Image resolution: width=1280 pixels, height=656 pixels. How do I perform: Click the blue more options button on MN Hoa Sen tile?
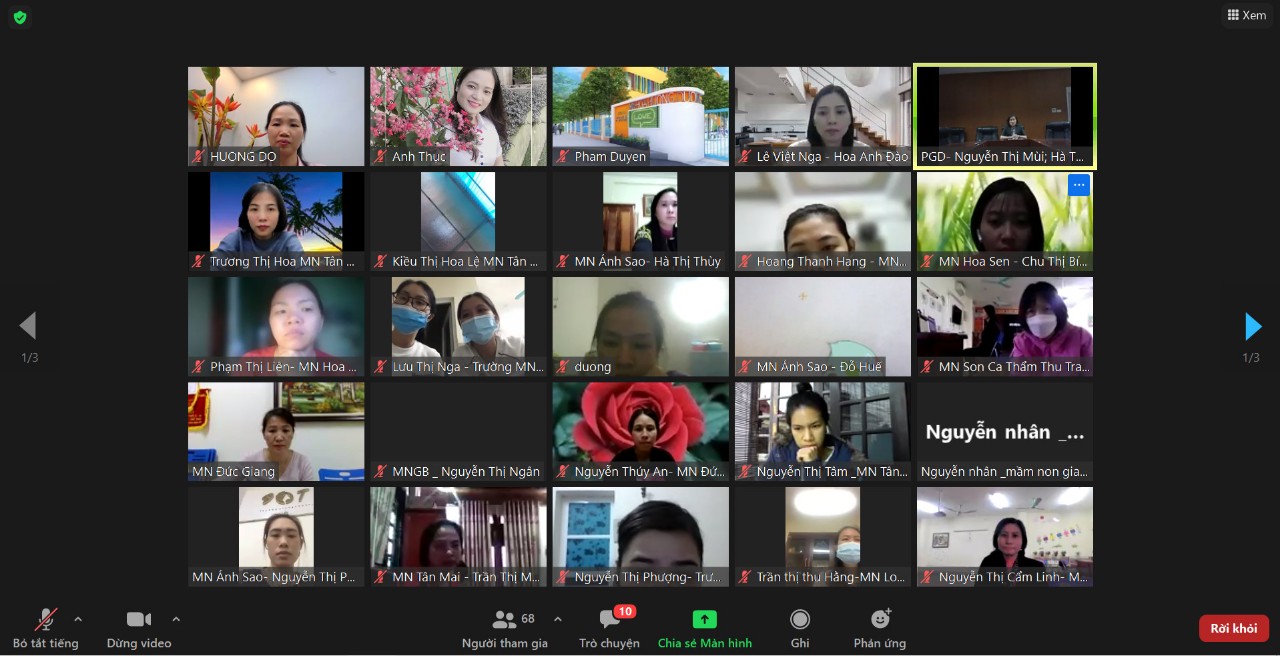point(1078,185)
